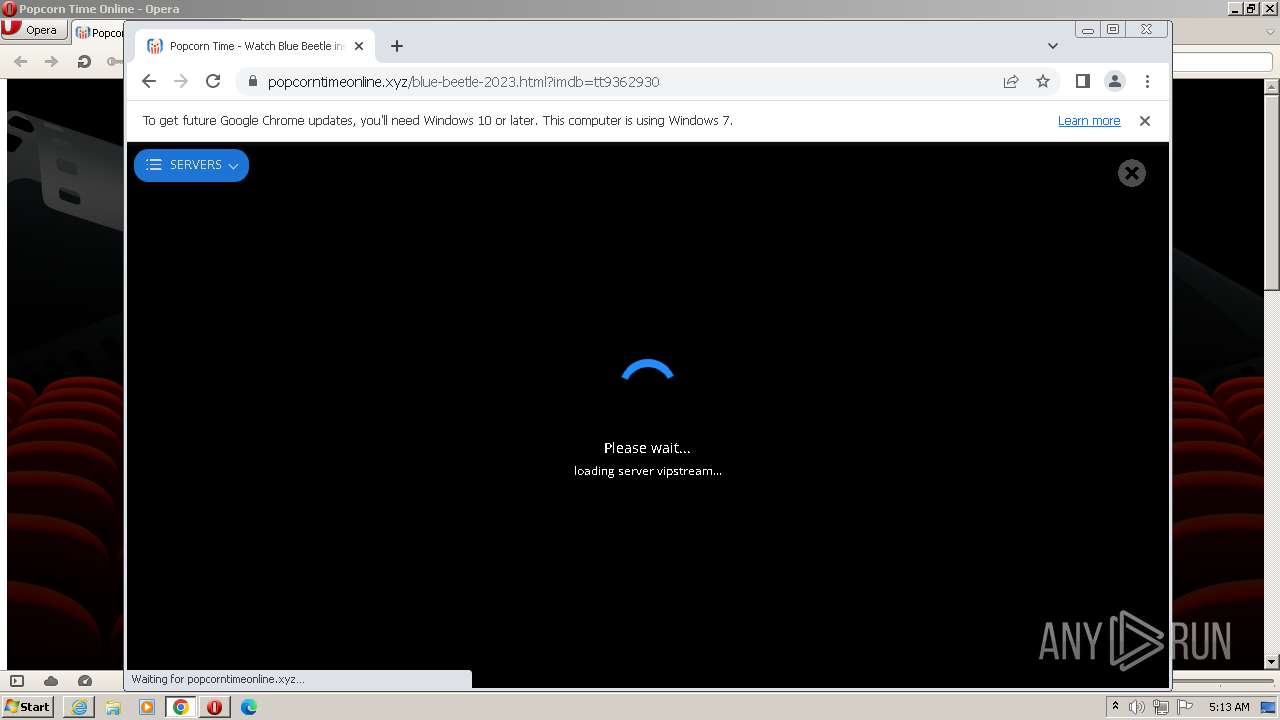This screenshot has width=1280, height=720.
Task: Close the Popcorn Time Chrome tab
Action: tap(359, 46)
